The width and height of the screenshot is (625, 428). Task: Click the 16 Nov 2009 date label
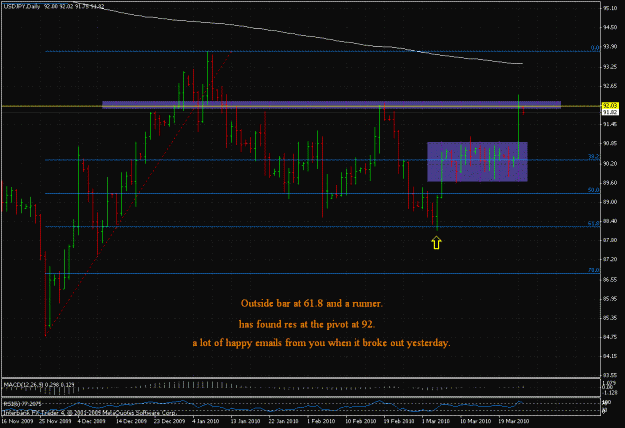(18, 421)
